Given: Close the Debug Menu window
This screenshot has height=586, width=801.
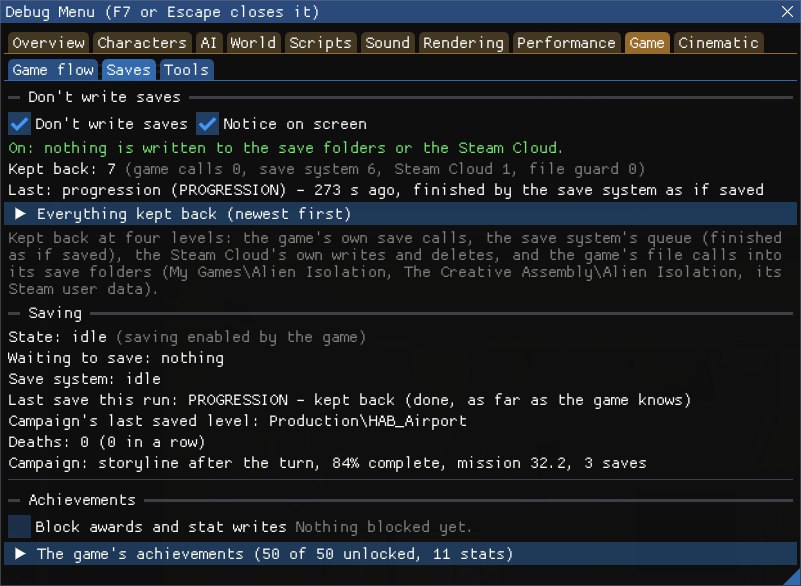Looking at the screenshot, I should [787, 11].
